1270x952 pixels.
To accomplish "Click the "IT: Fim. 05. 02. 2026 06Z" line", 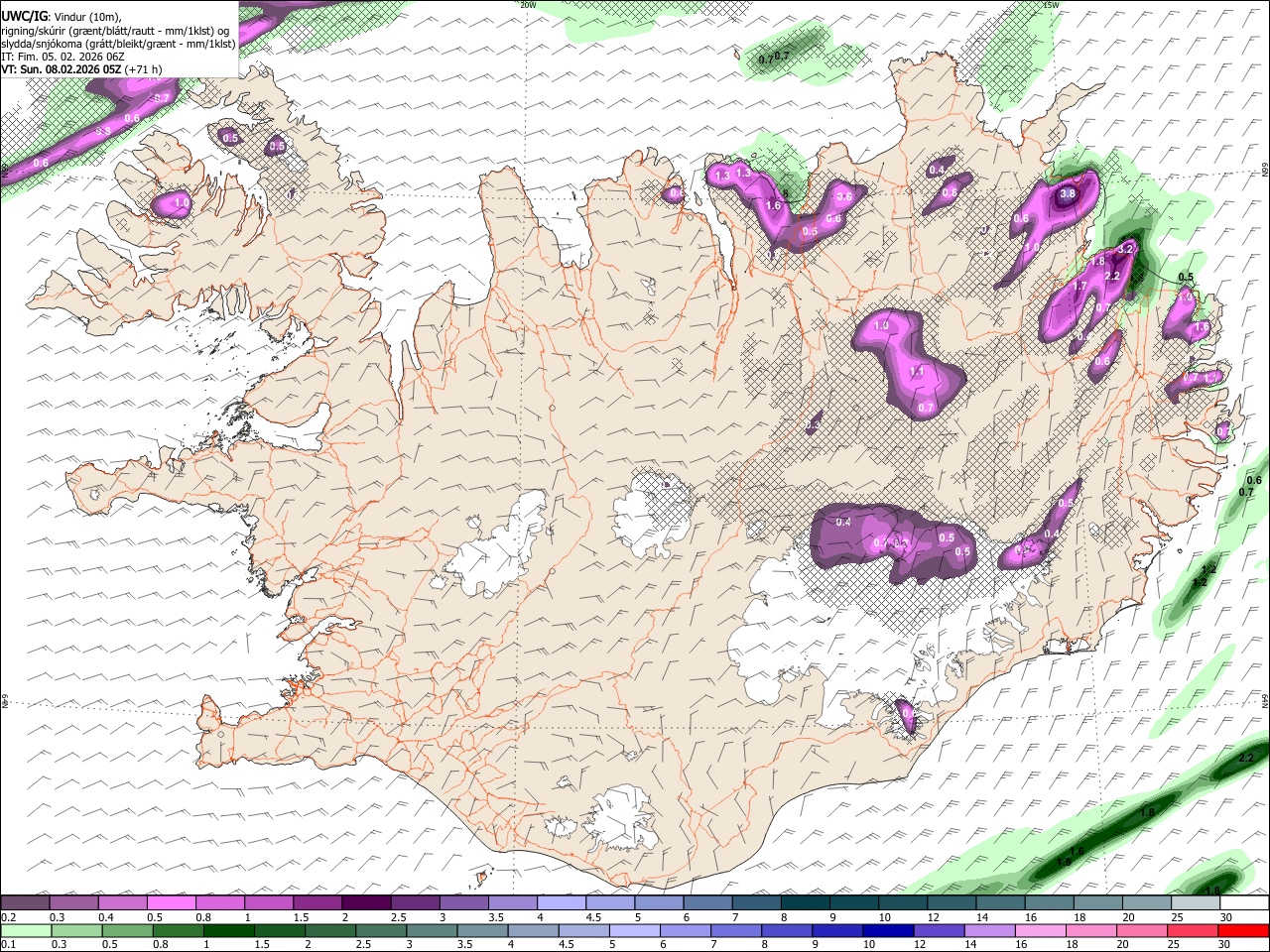I will coord(63,57).
